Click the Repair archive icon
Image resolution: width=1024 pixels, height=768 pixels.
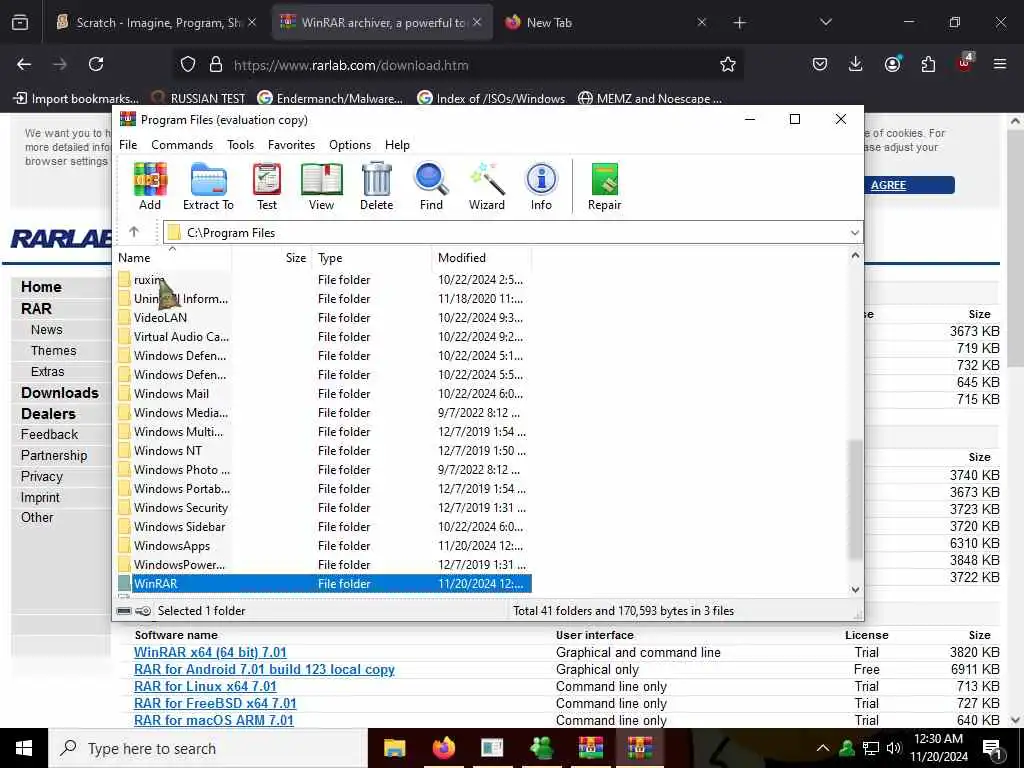[604, 186]
